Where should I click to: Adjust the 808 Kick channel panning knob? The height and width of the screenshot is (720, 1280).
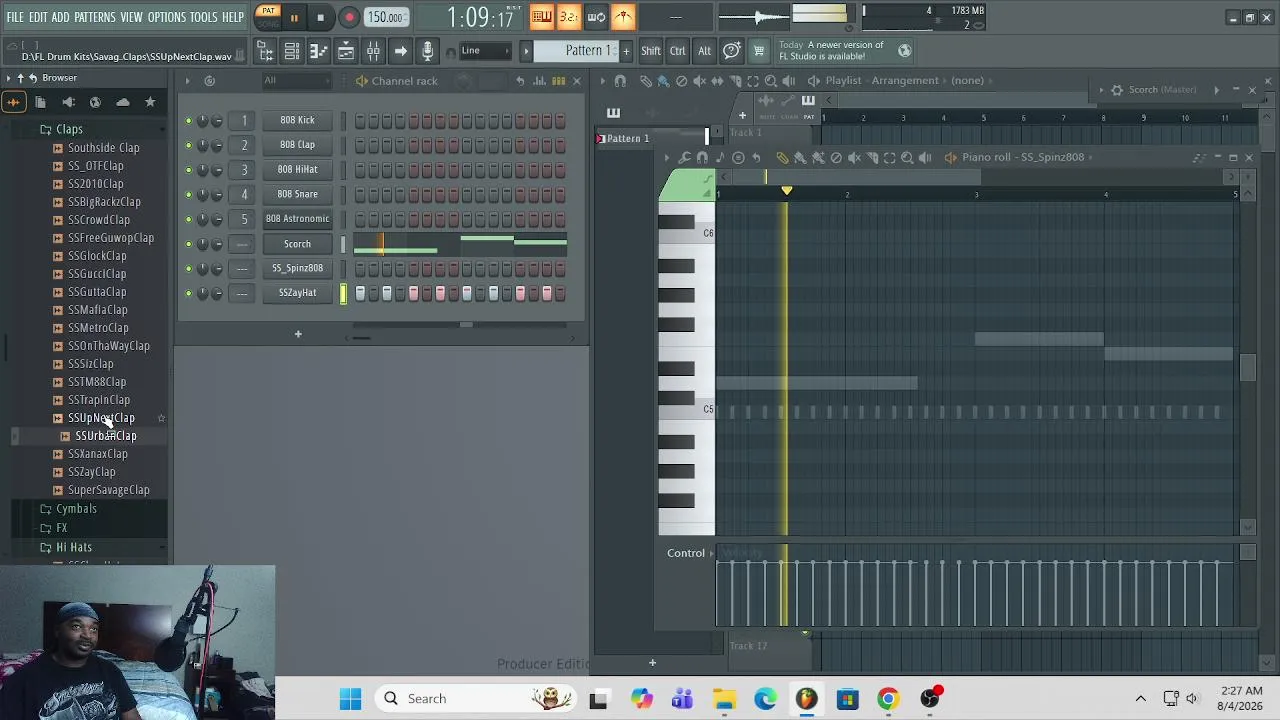click(202, 121)
